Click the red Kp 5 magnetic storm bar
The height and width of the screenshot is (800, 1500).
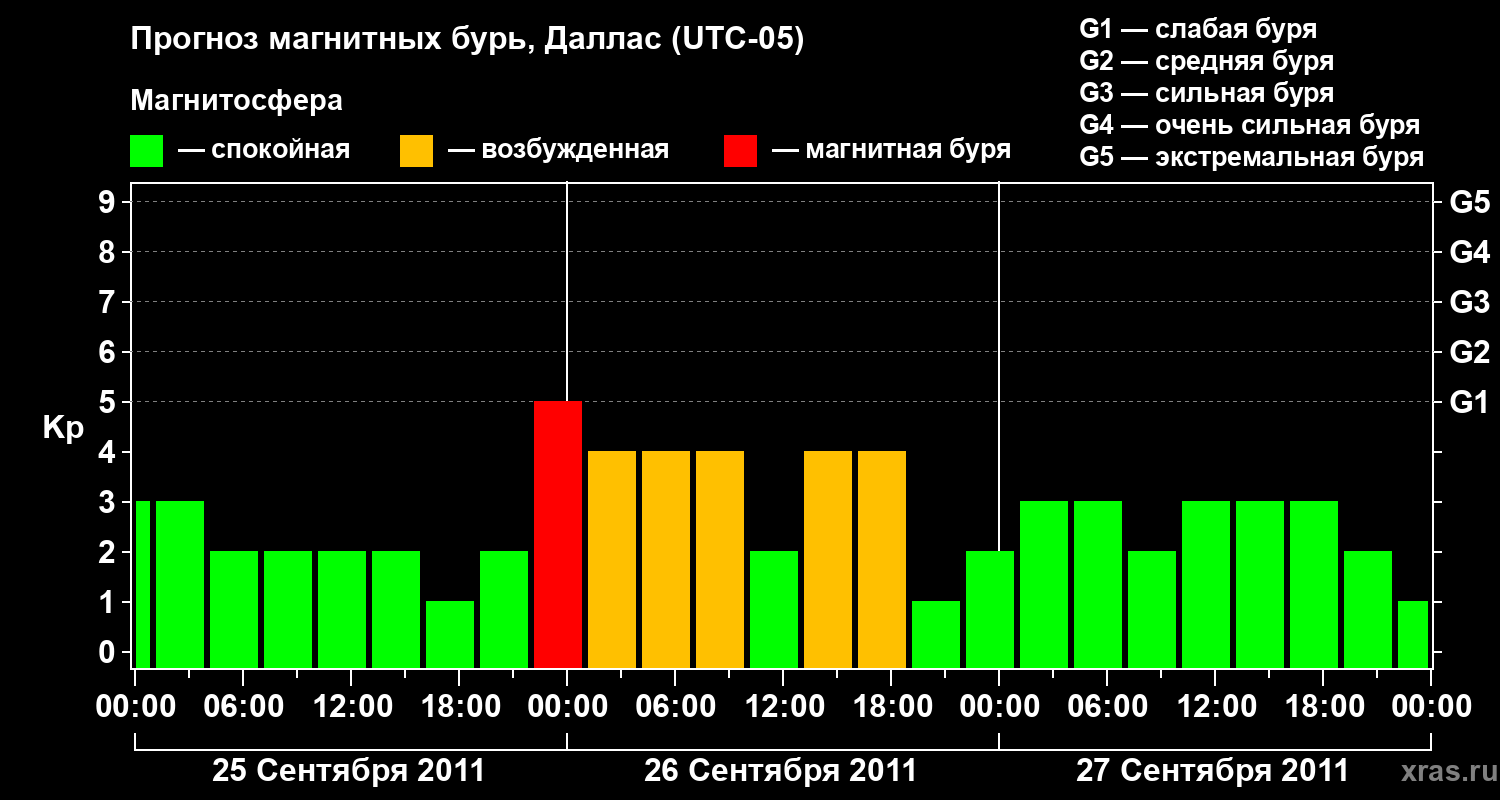pos(558,535)
